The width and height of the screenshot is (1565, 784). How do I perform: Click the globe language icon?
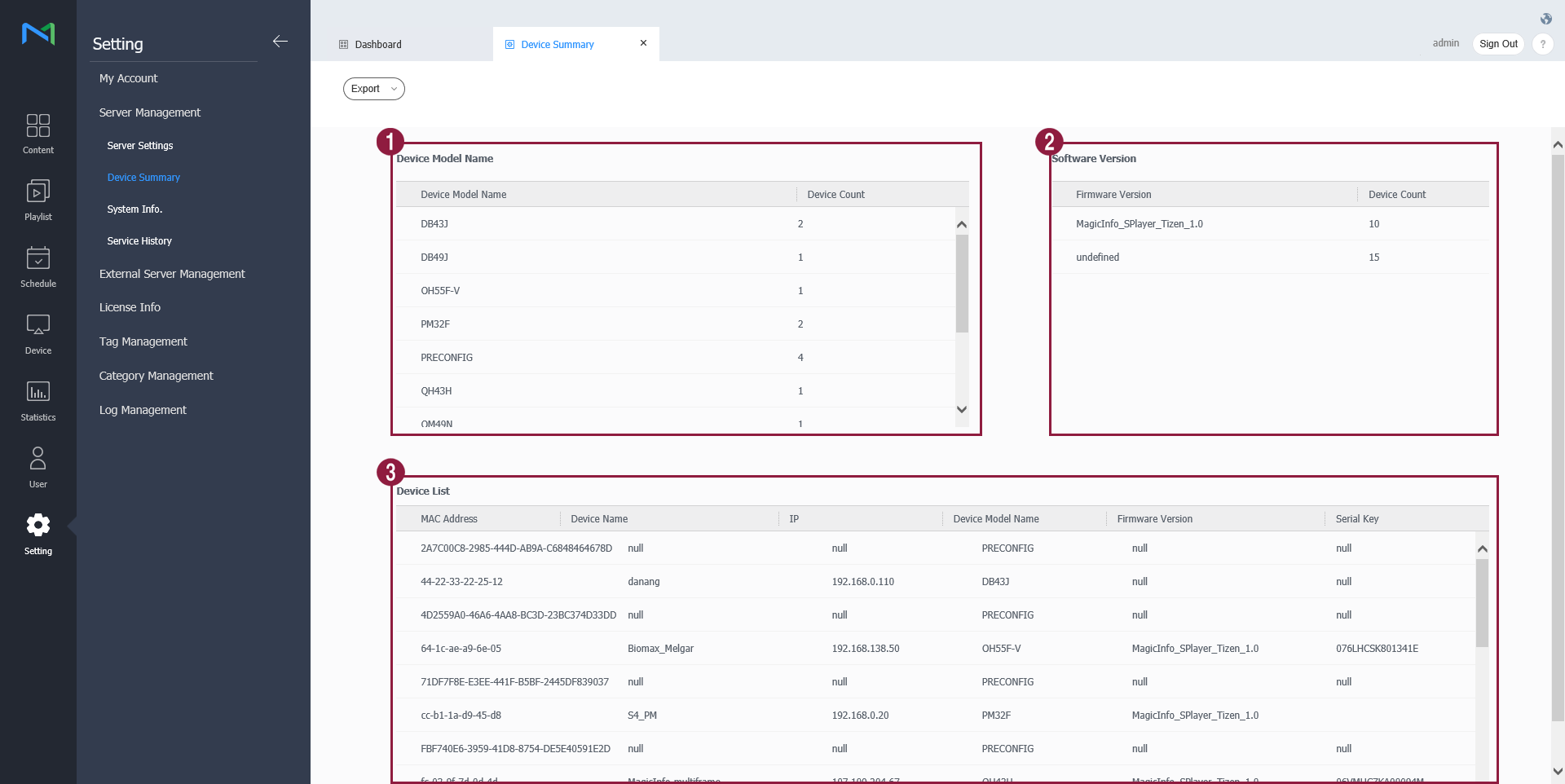pos(1545,19)
